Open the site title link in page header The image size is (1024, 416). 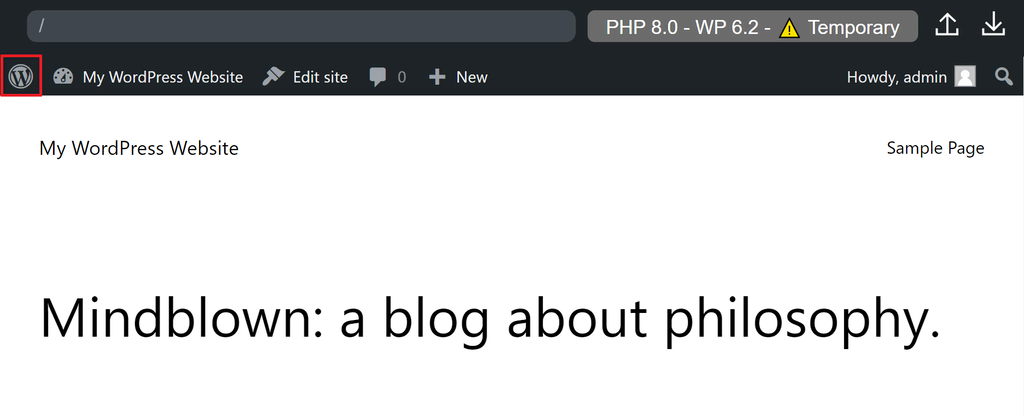(139, 148)
